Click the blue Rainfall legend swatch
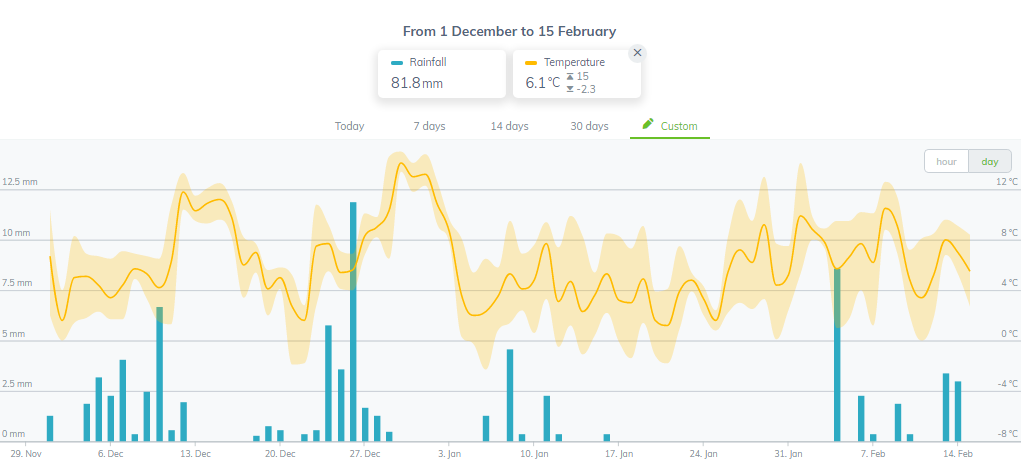Image resolution: width=1021 pixels, height=473 pixels. coord(397,63)
